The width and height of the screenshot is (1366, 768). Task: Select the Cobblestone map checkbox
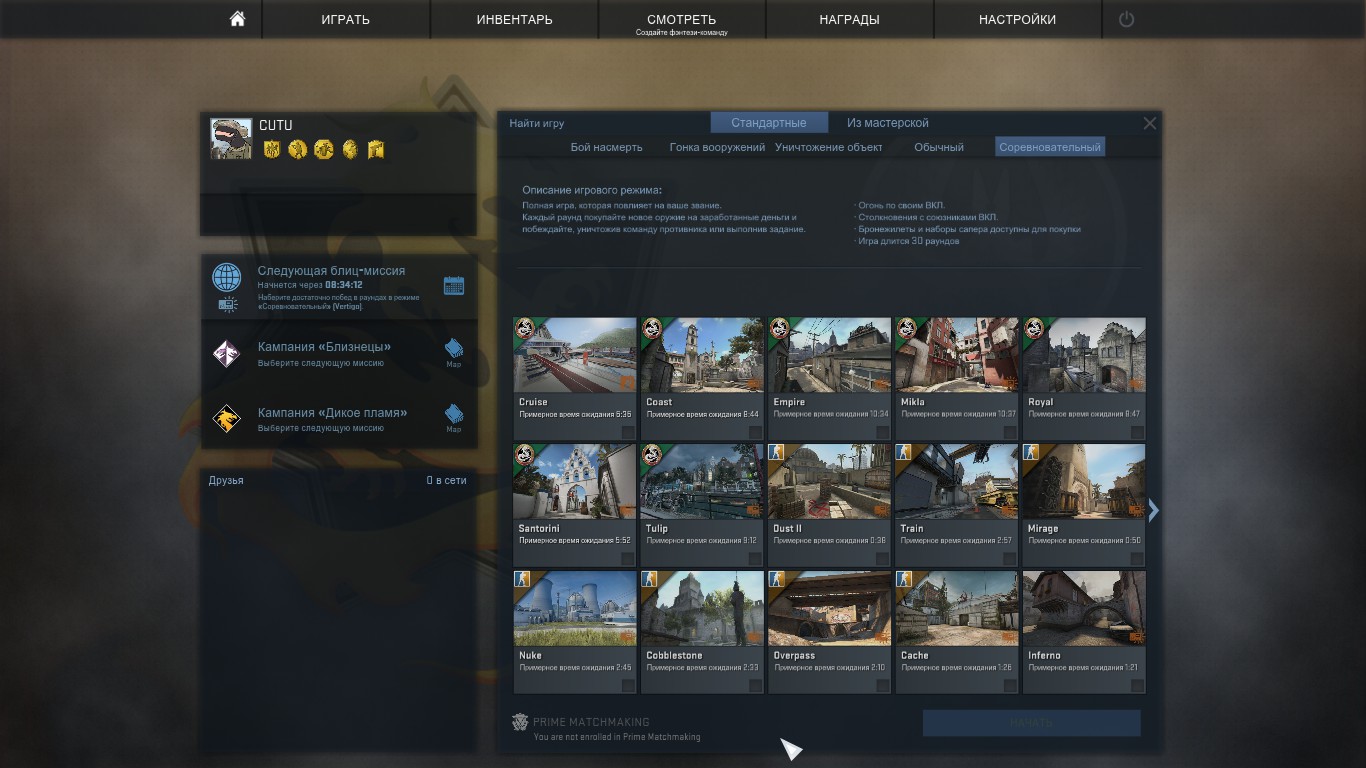[755, 686]
